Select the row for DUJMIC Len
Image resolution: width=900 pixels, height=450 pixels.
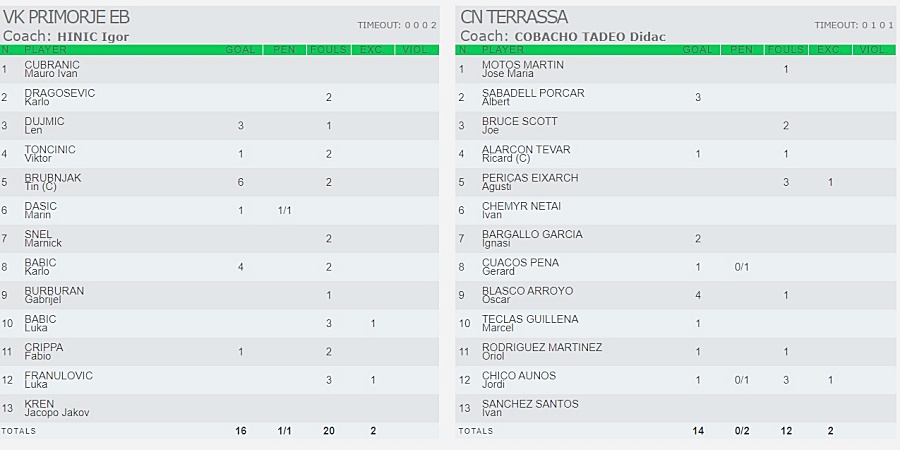point(219,126)
